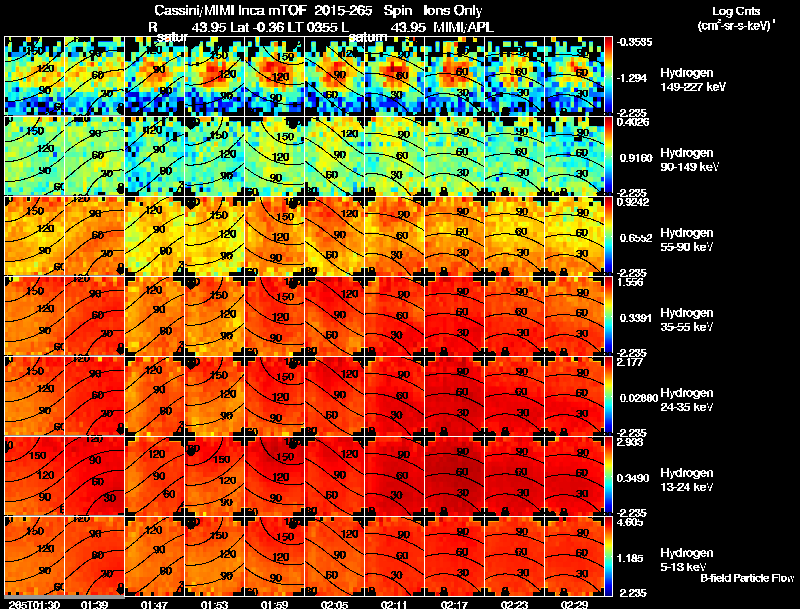This screenshot has width=800, height=609.
Task: Click the '2.933' colorbar value
Action: tap(630, 442)
